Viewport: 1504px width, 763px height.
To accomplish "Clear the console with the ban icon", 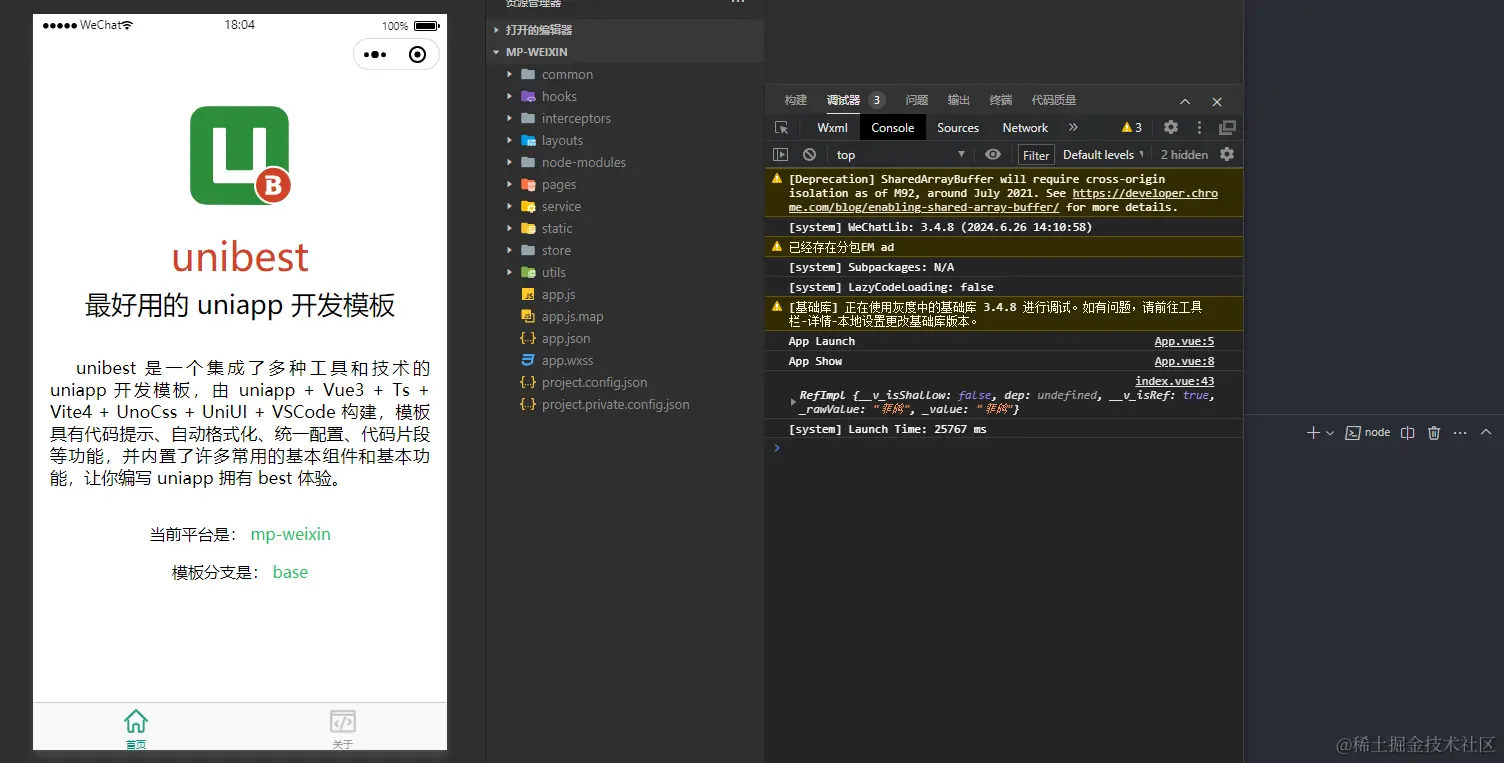I will [809, 155].
